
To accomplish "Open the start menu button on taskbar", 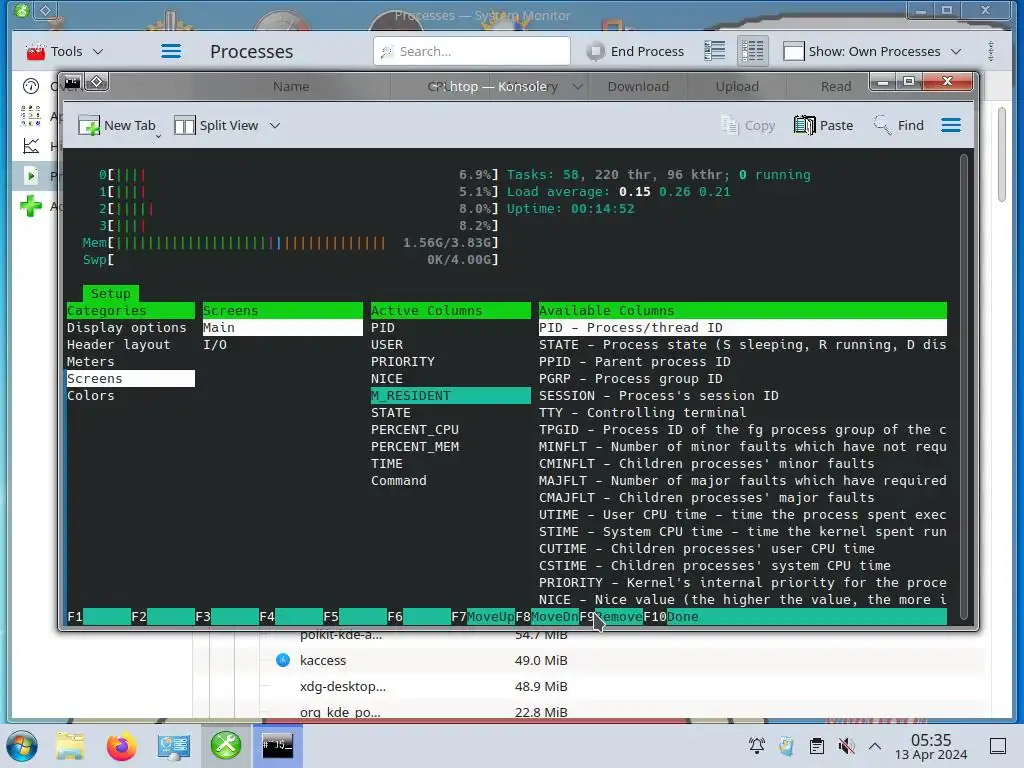I will click(22, 746).
